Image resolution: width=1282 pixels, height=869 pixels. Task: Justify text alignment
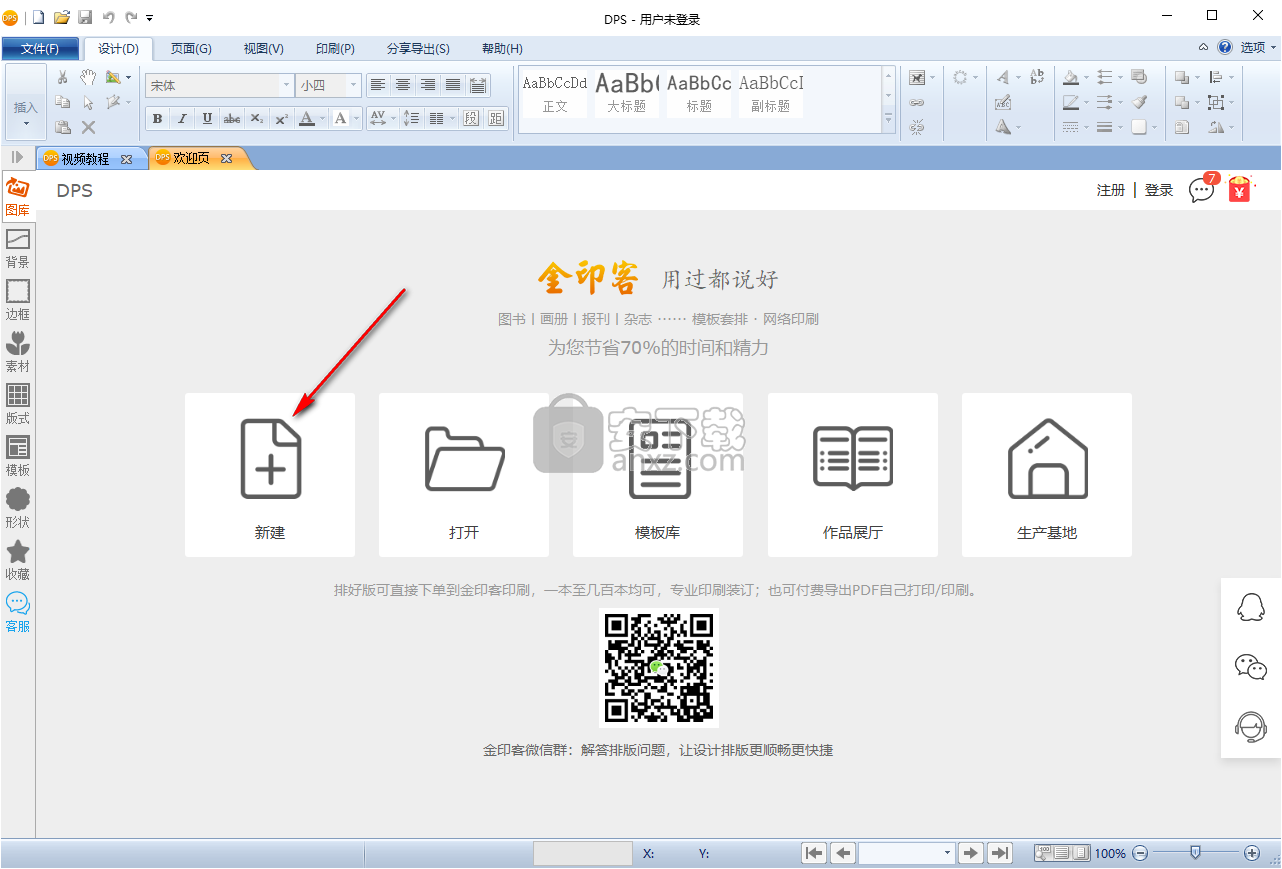point(453,85)
